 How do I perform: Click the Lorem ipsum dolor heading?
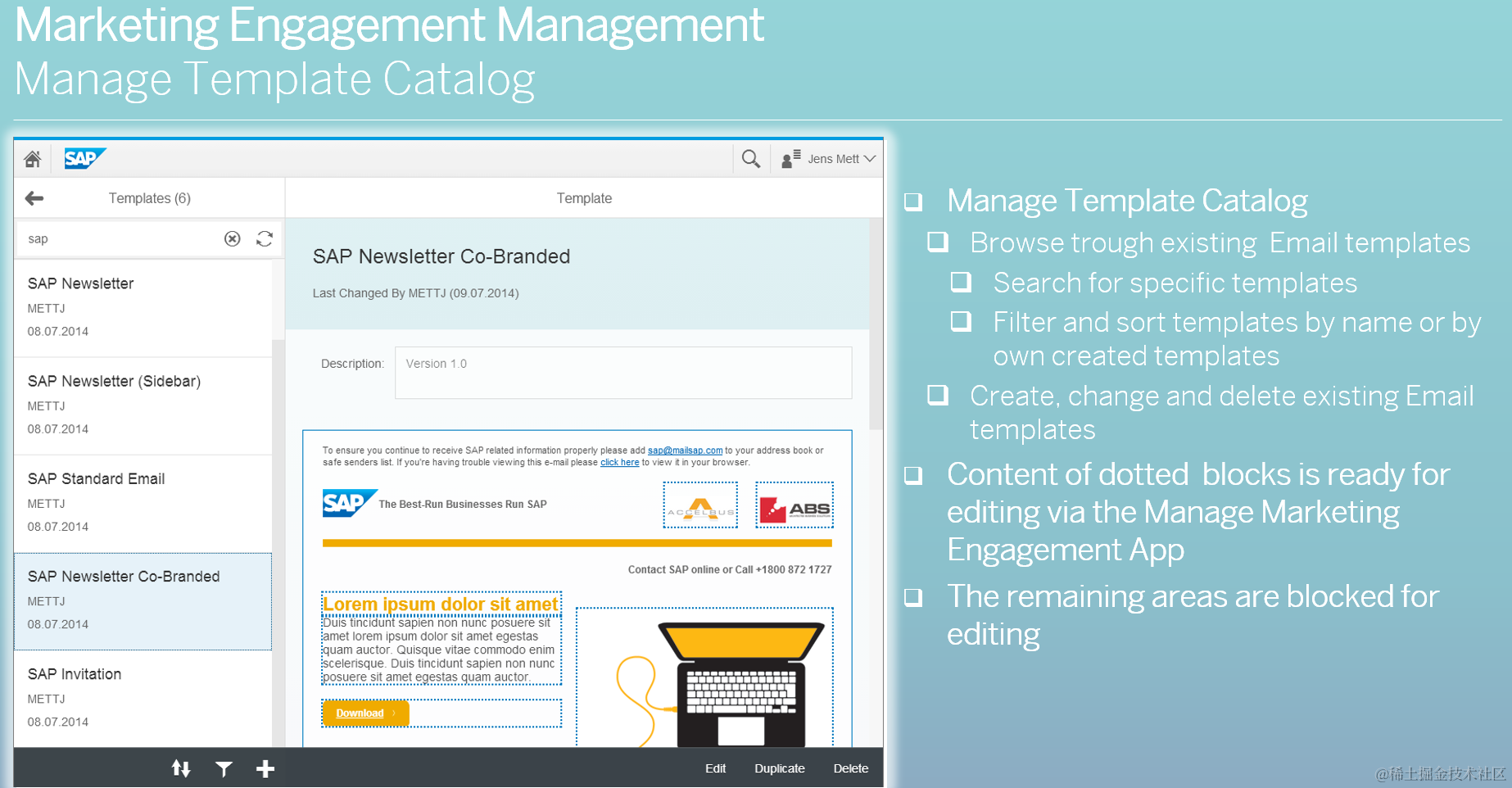[441, 604]
